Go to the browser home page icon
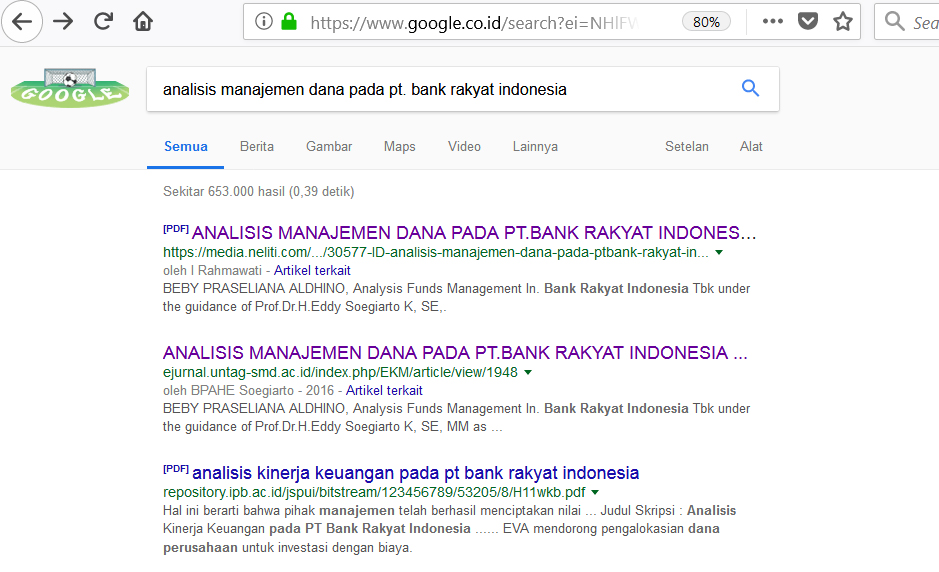Image resolution: width=939 pixels, height=572 pixels. (143, 21)
